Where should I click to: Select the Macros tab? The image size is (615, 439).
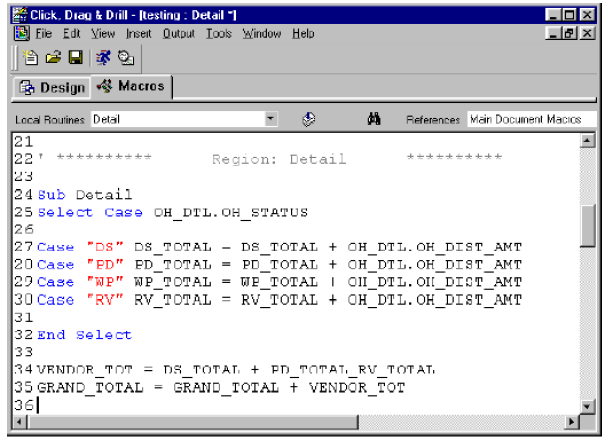132,87
